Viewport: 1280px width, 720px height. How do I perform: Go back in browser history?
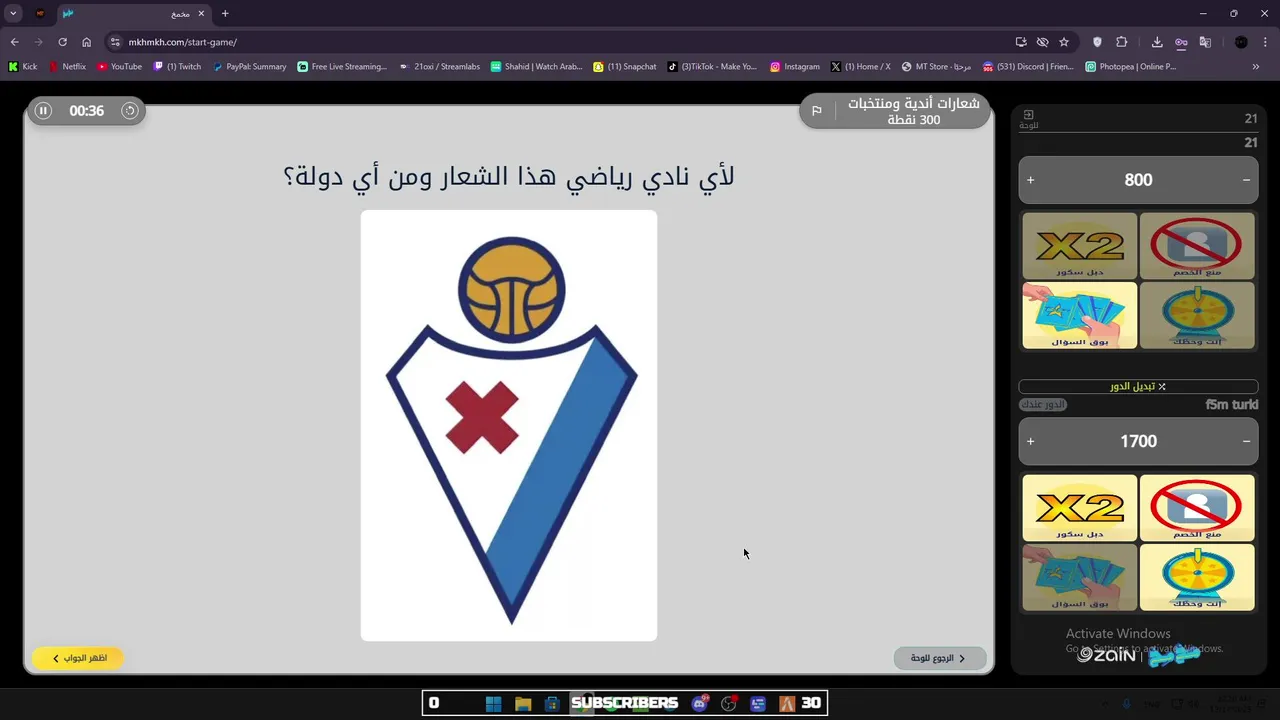tap(14, 42)
